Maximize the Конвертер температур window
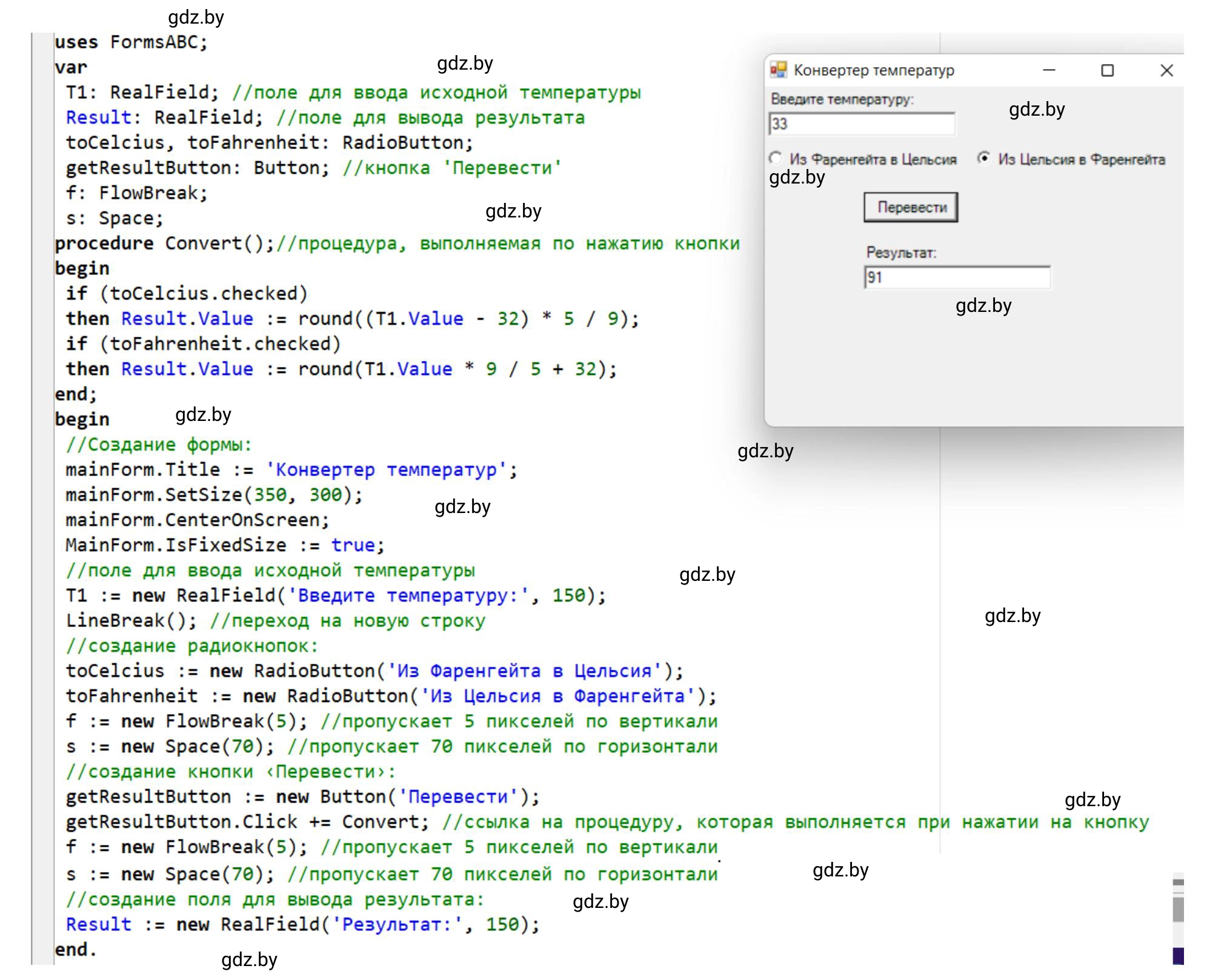 (1107, 70)
